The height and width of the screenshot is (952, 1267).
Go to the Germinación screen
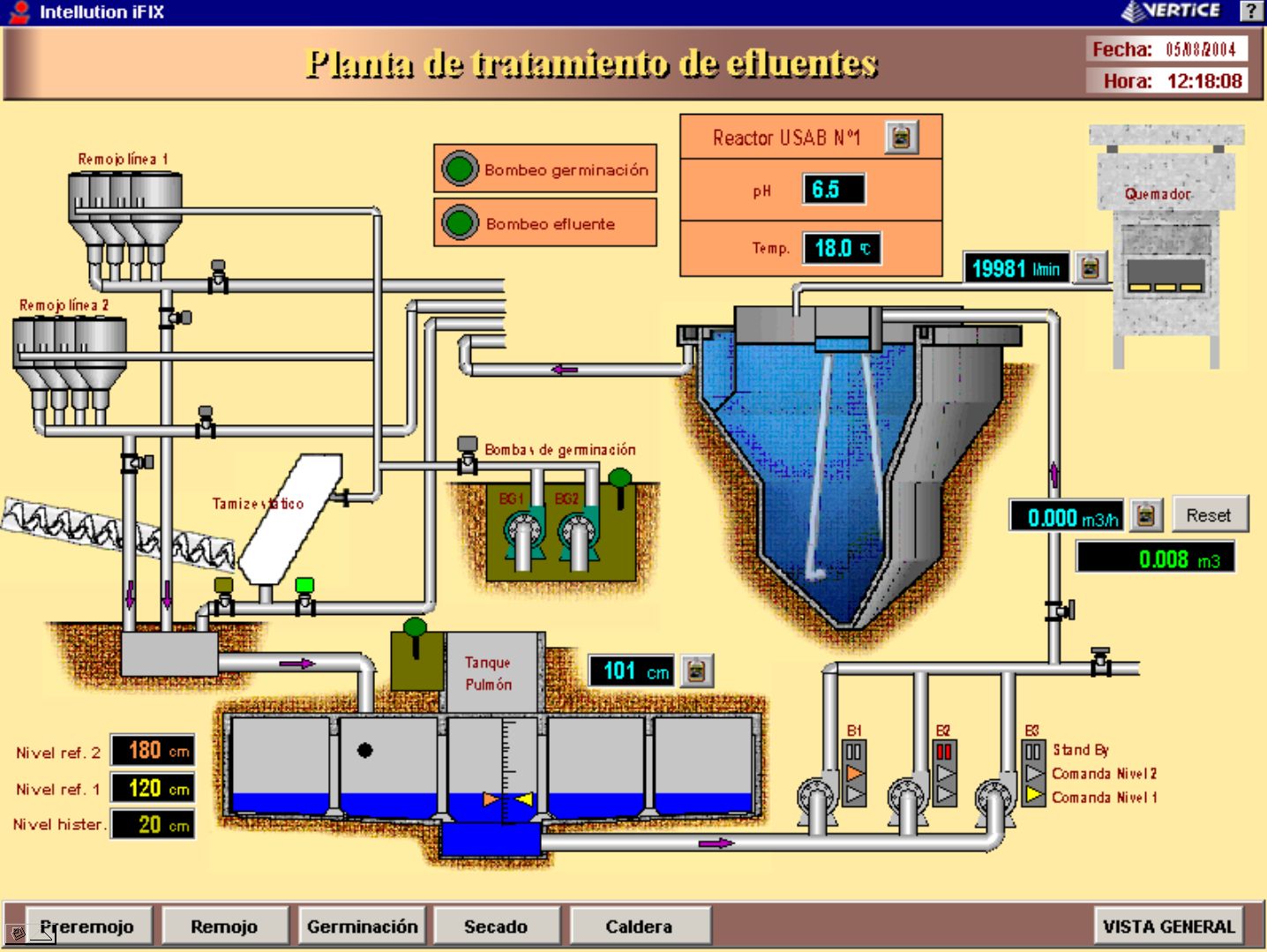click(362, 926)
